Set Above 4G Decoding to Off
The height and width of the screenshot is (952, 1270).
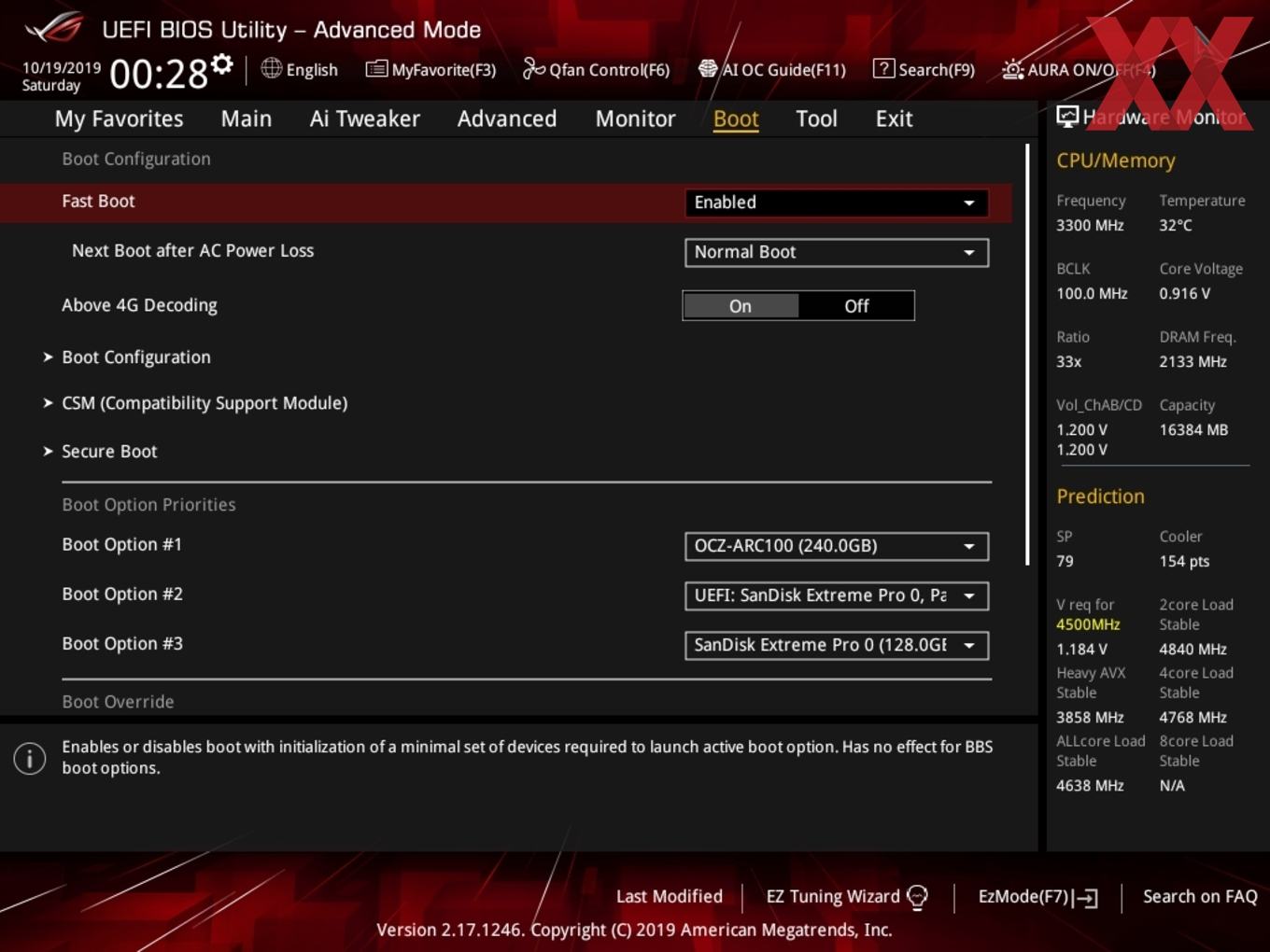[x=856, y=306]
